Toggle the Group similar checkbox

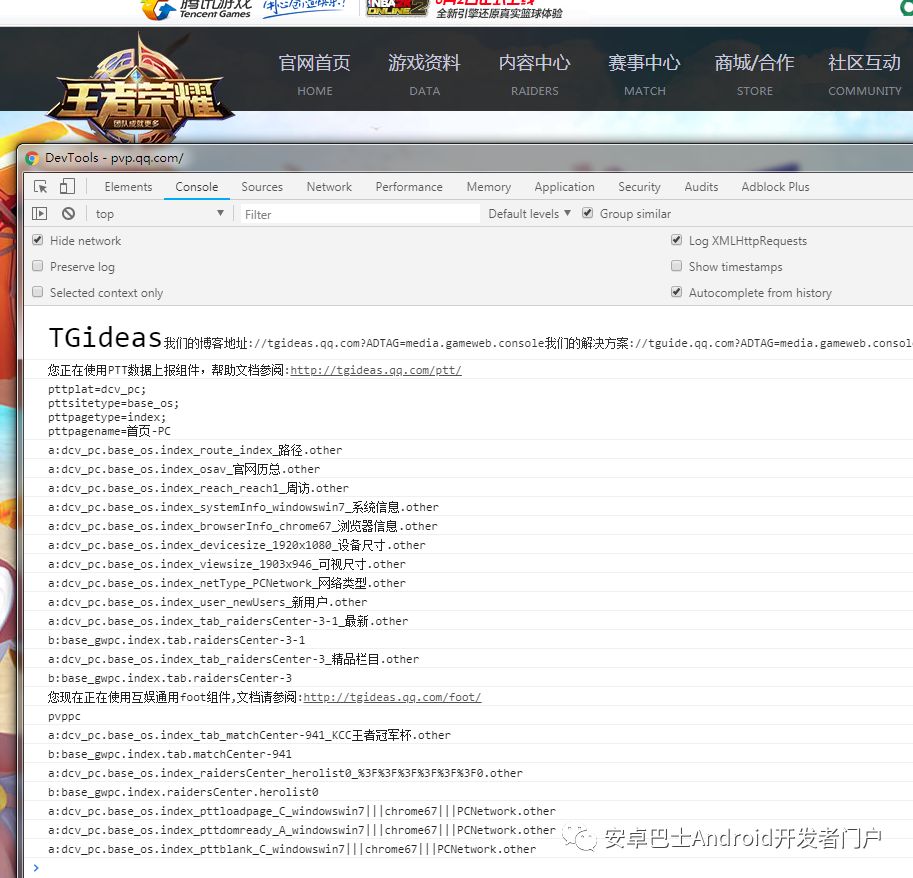coord(588,213)
